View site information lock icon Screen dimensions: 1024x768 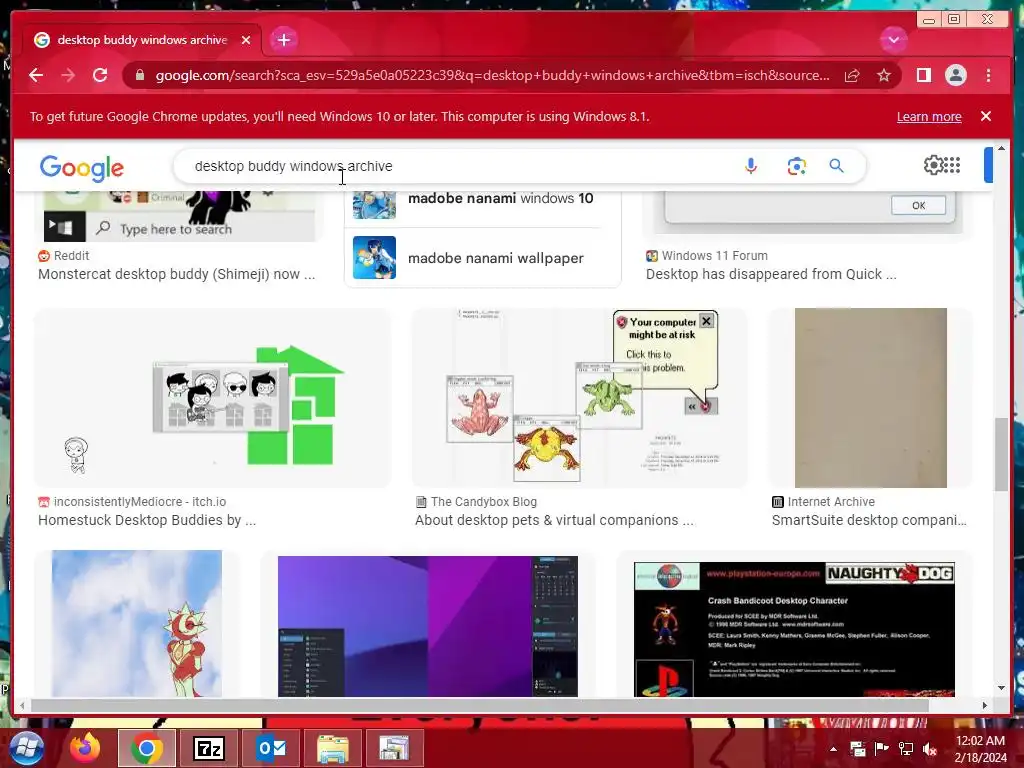[x=139, y=75]
